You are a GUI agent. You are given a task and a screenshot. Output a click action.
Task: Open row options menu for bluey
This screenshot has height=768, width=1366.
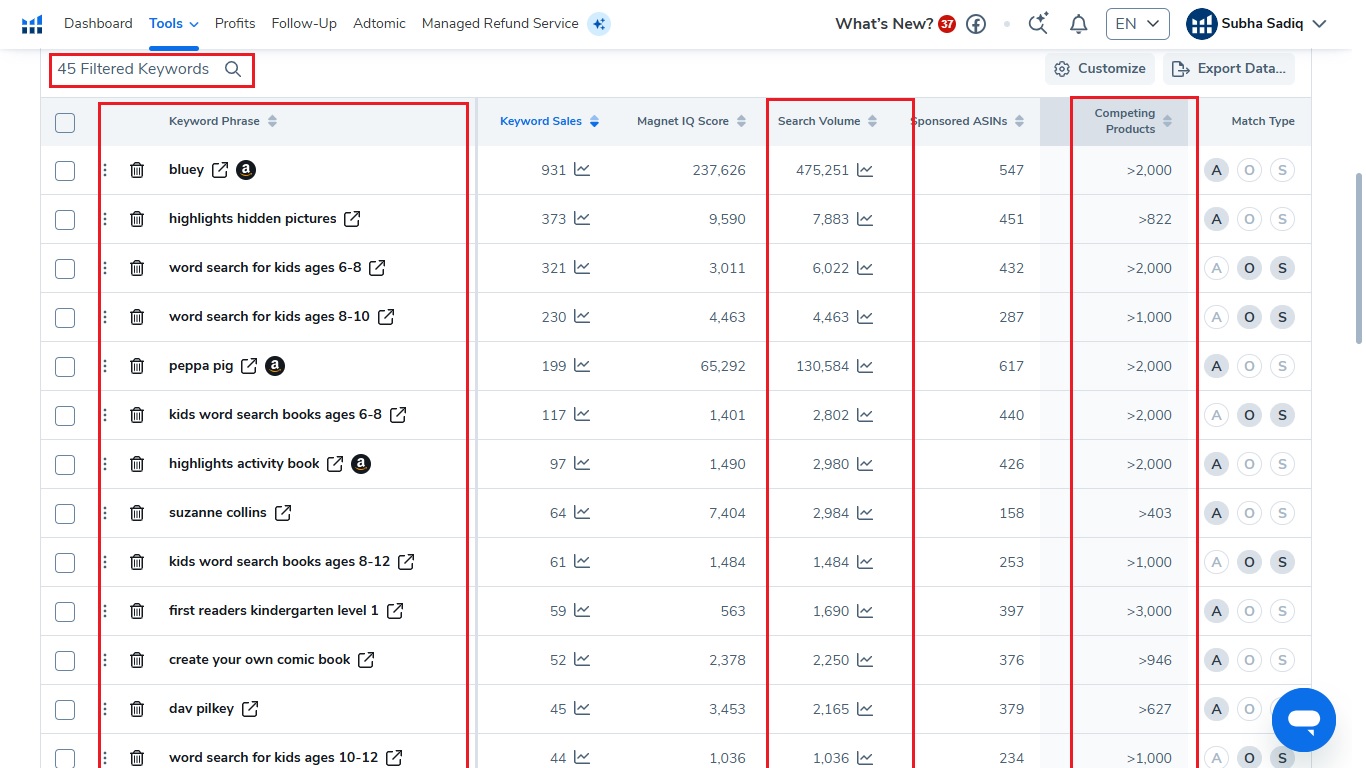[105, 170]
